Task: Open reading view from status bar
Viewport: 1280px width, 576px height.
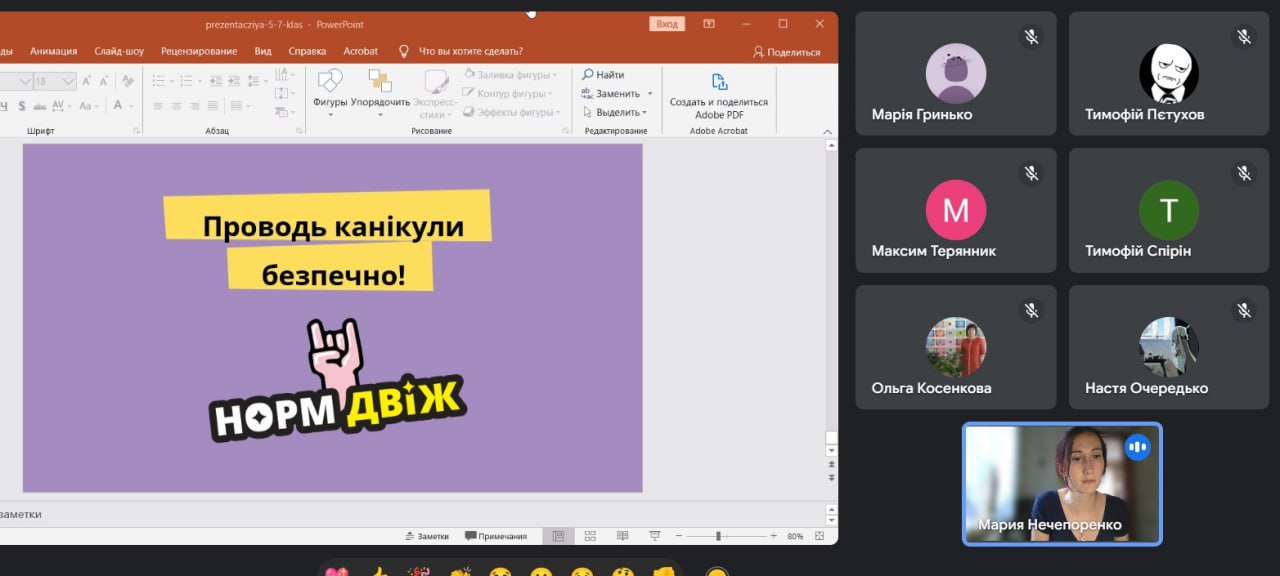Action: click(622, 536)
